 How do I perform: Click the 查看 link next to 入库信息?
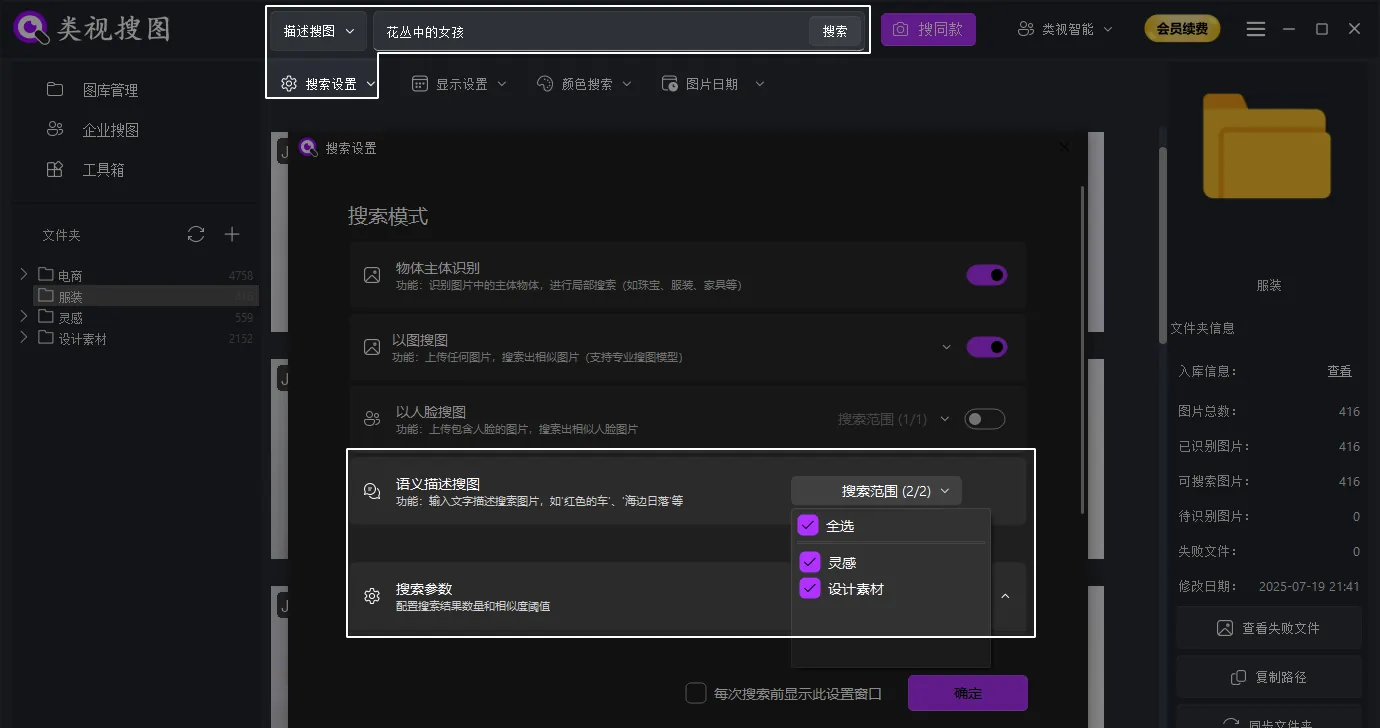[1339, 370]
